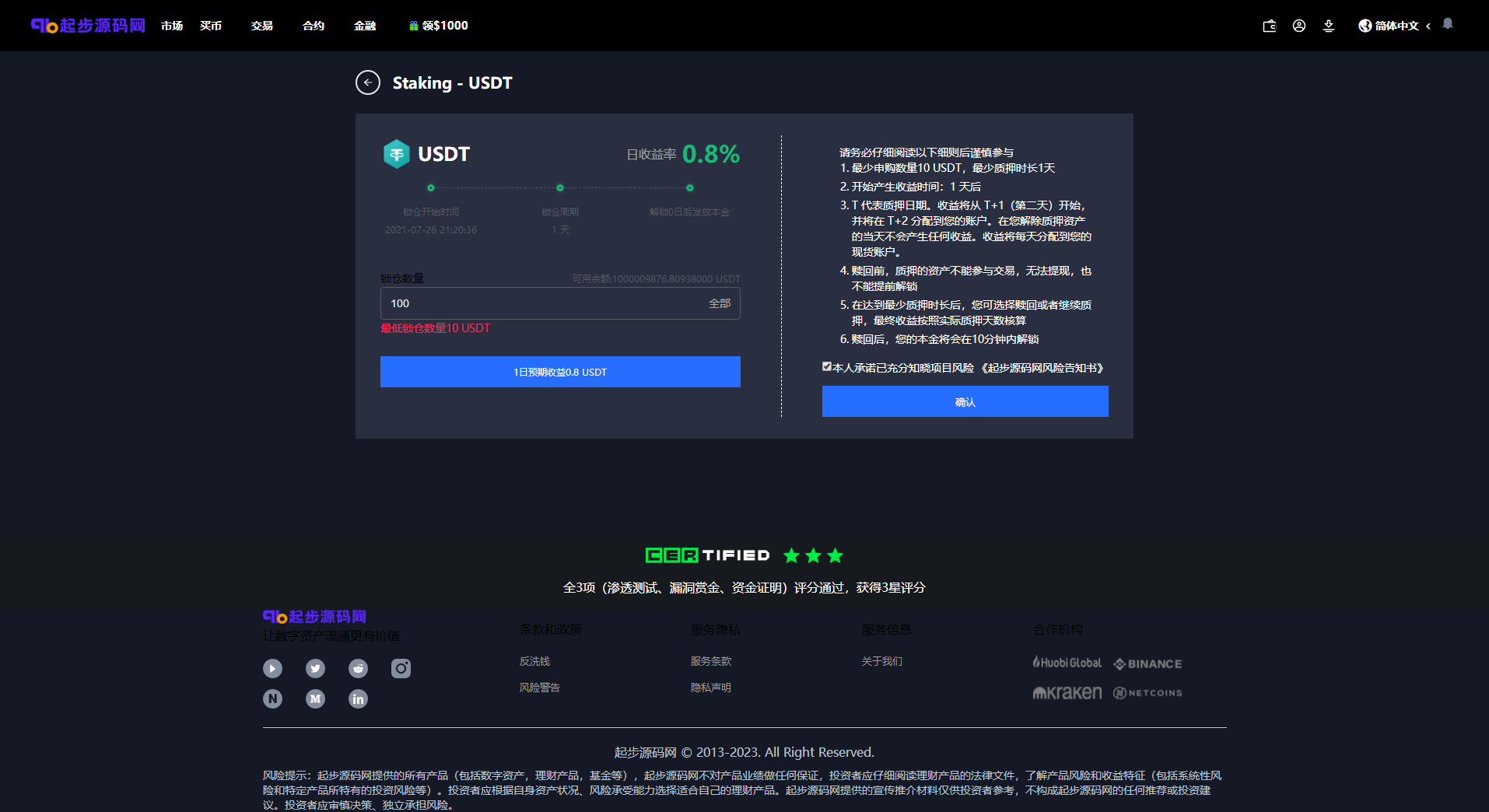
Task: Open the wallet icon in the header
Action: pyautogui.click(x=1270, y=26)
